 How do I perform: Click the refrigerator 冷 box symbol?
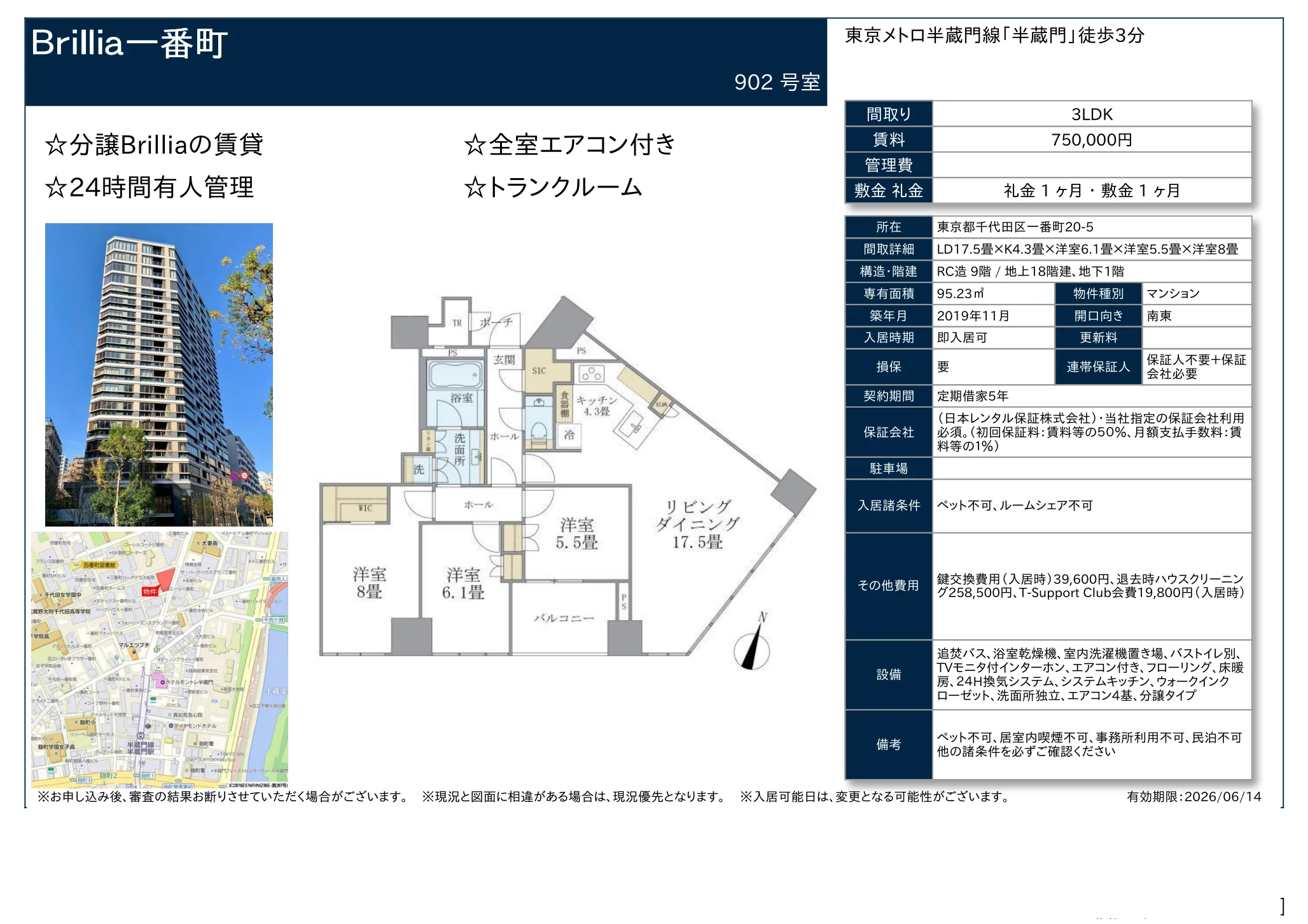tap(569, 436)
